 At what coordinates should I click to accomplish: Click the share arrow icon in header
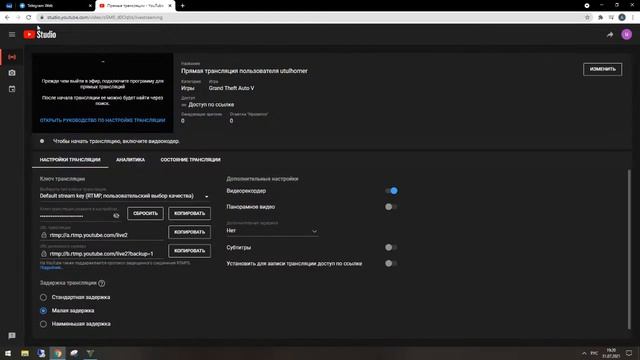(610, 35)
